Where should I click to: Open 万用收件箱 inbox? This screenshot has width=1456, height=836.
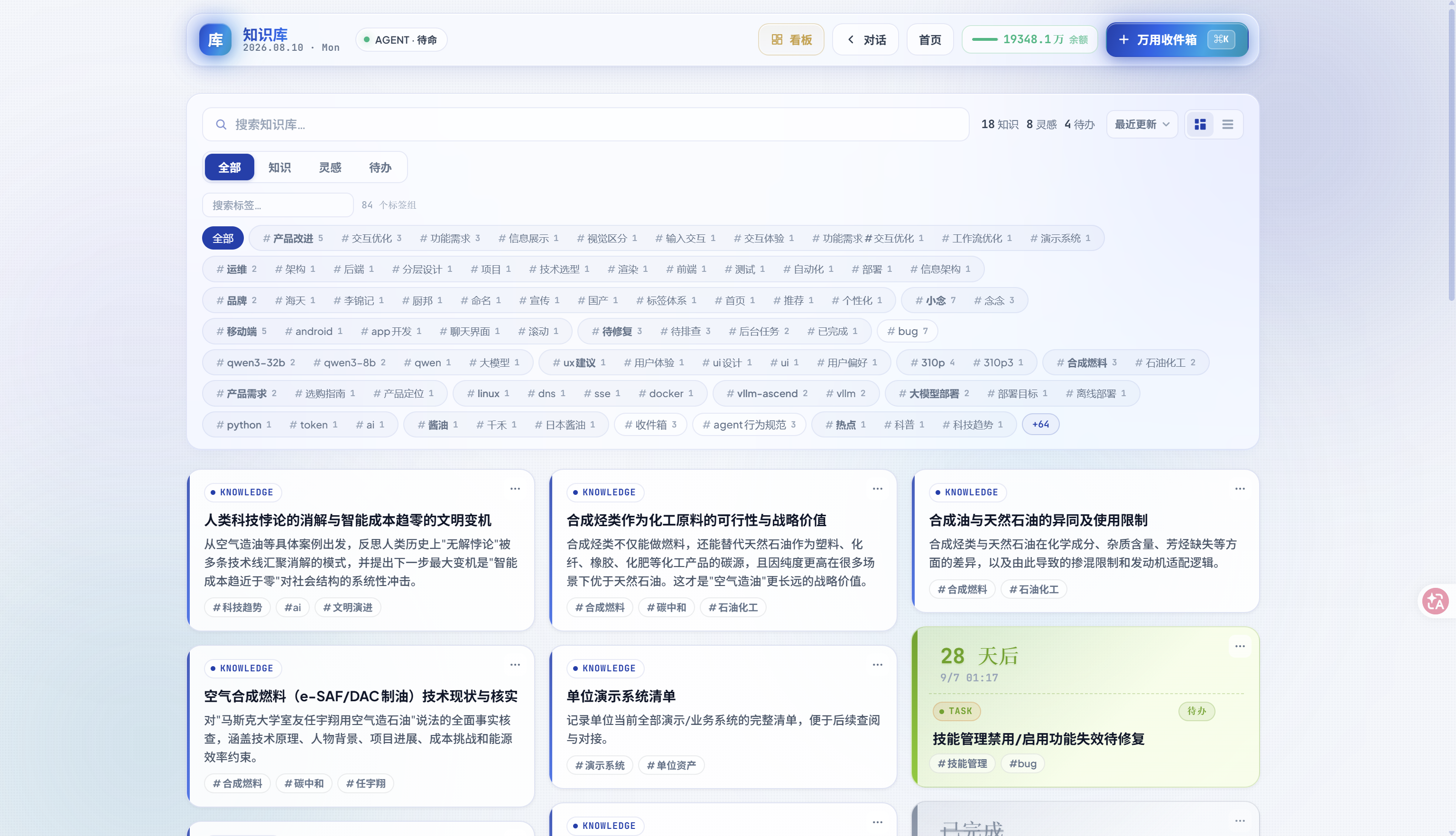click(x=1177, y=40)
